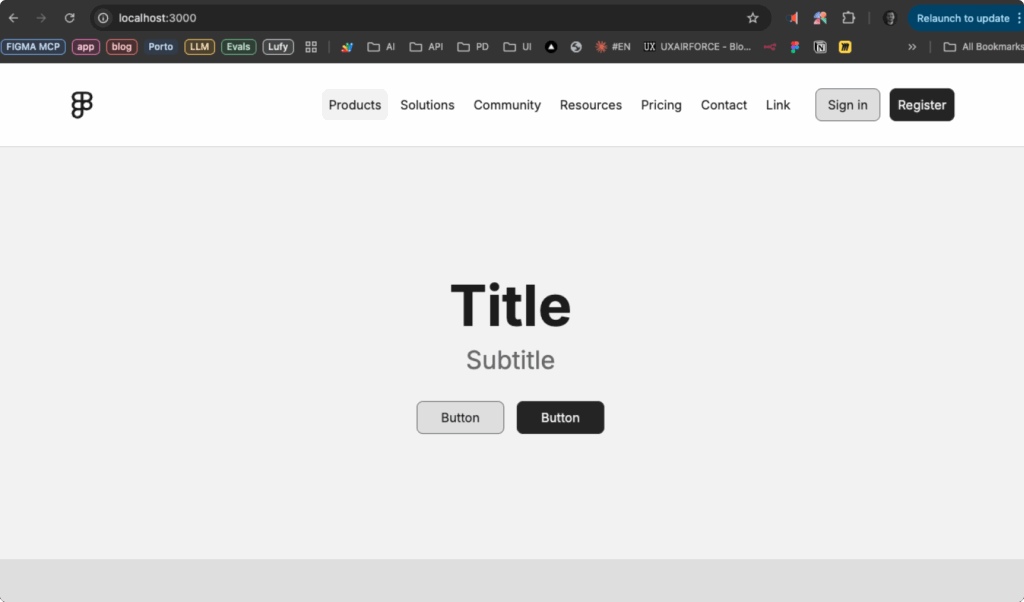
Task: Open the All Bookmarks folder
Action: pos(983,47)
